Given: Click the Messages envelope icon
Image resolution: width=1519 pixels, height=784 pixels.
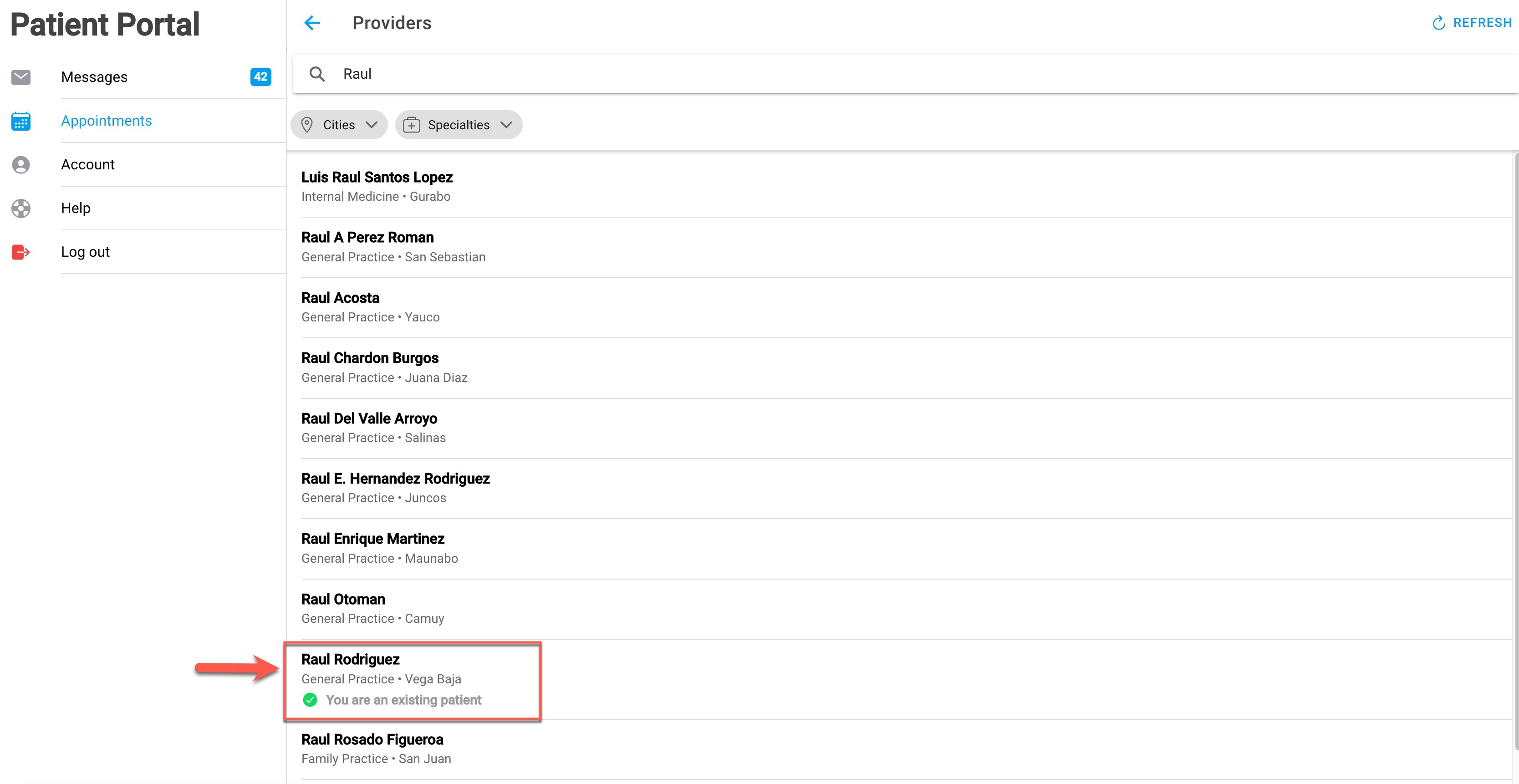Looking at the screenshot, I should coord(21,77).
